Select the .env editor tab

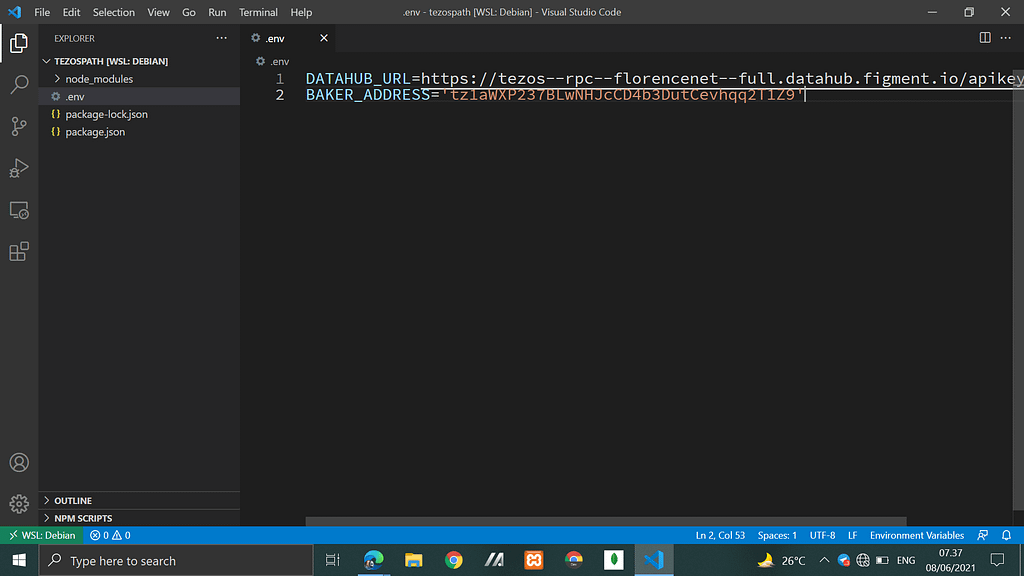click(289, 38)
